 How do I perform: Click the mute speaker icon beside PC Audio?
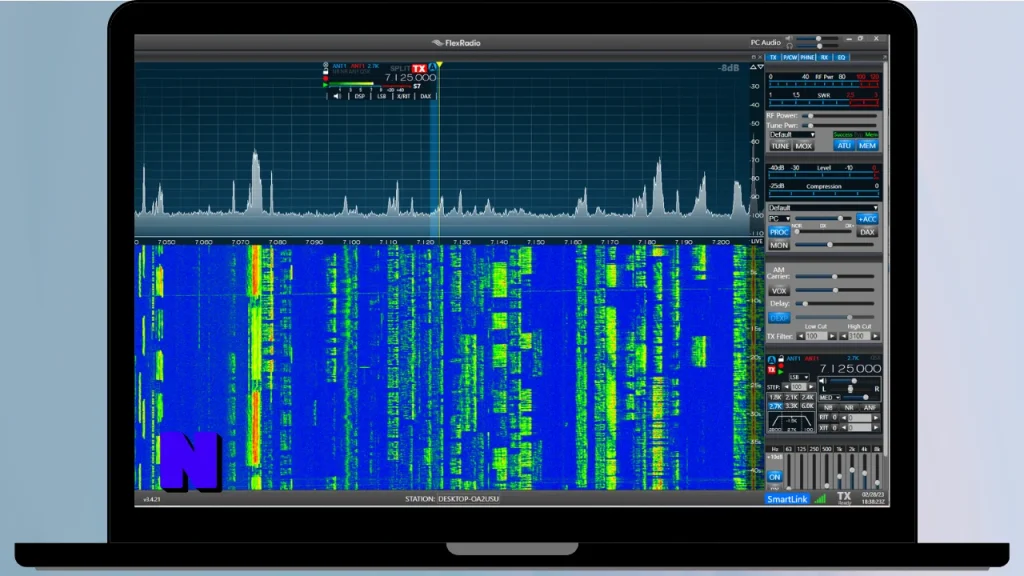click(790, 39)
